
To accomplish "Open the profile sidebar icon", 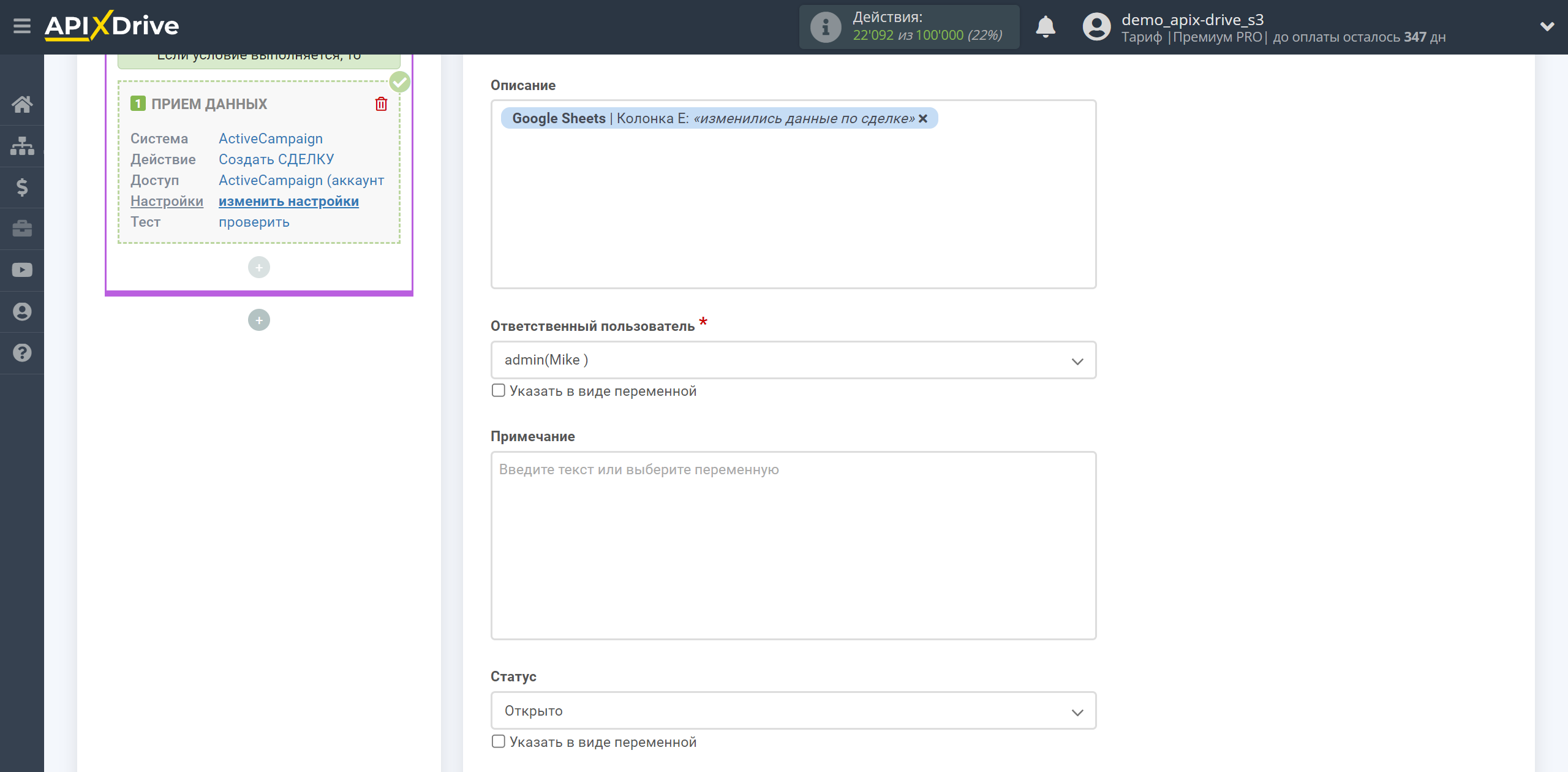I will [22, 312].
